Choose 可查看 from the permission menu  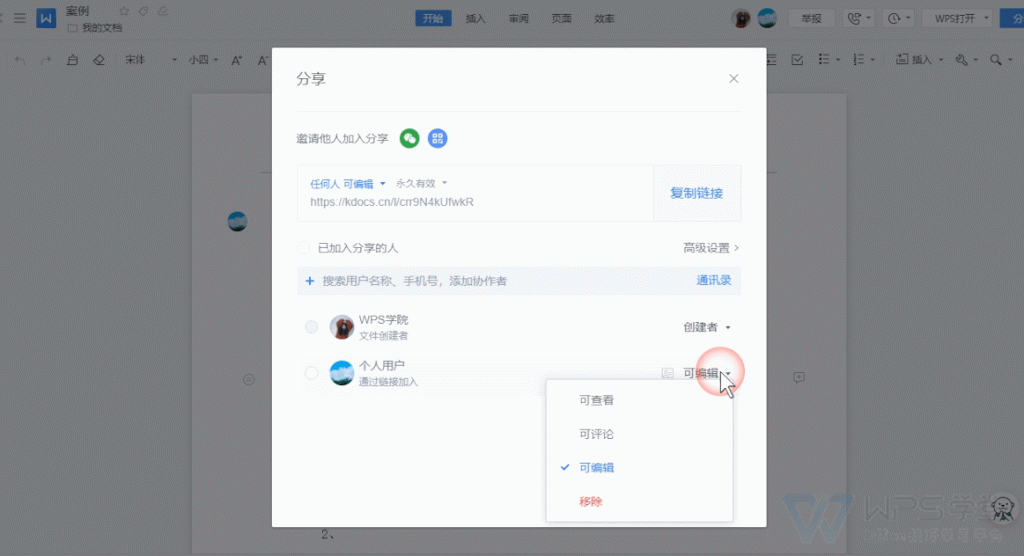tap(596, 400)
